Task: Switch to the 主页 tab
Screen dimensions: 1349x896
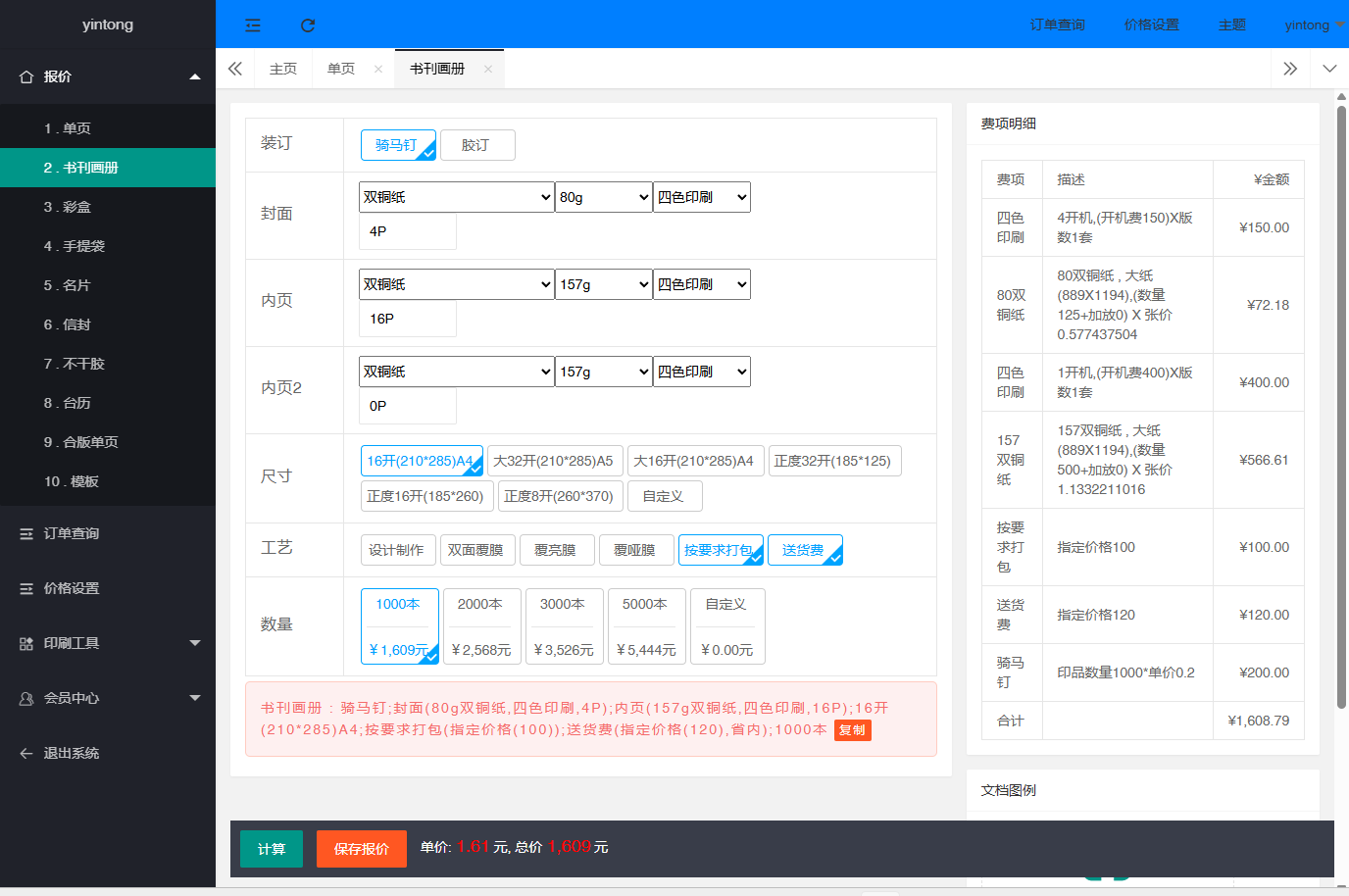Action: tap(283, 69)
